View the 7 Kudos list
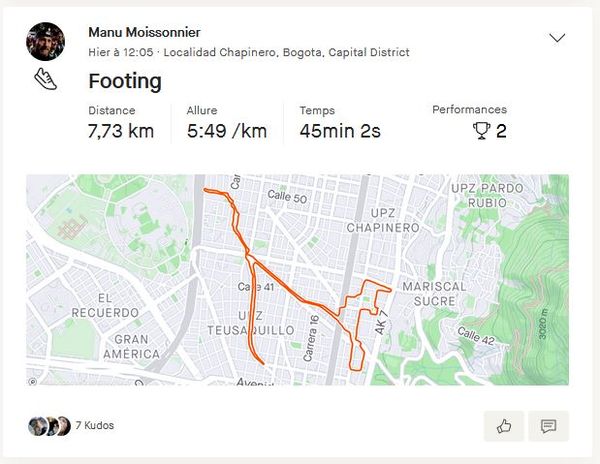Screen dimensions: 600x464 (95, 426)
